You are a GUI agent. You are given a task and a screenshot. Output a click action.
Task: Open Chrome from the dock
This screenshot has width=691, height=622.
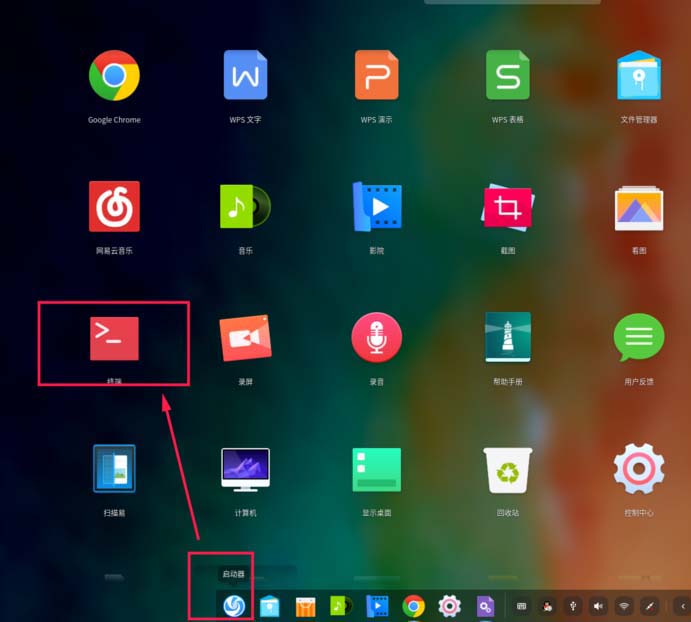tap(413, 606)
